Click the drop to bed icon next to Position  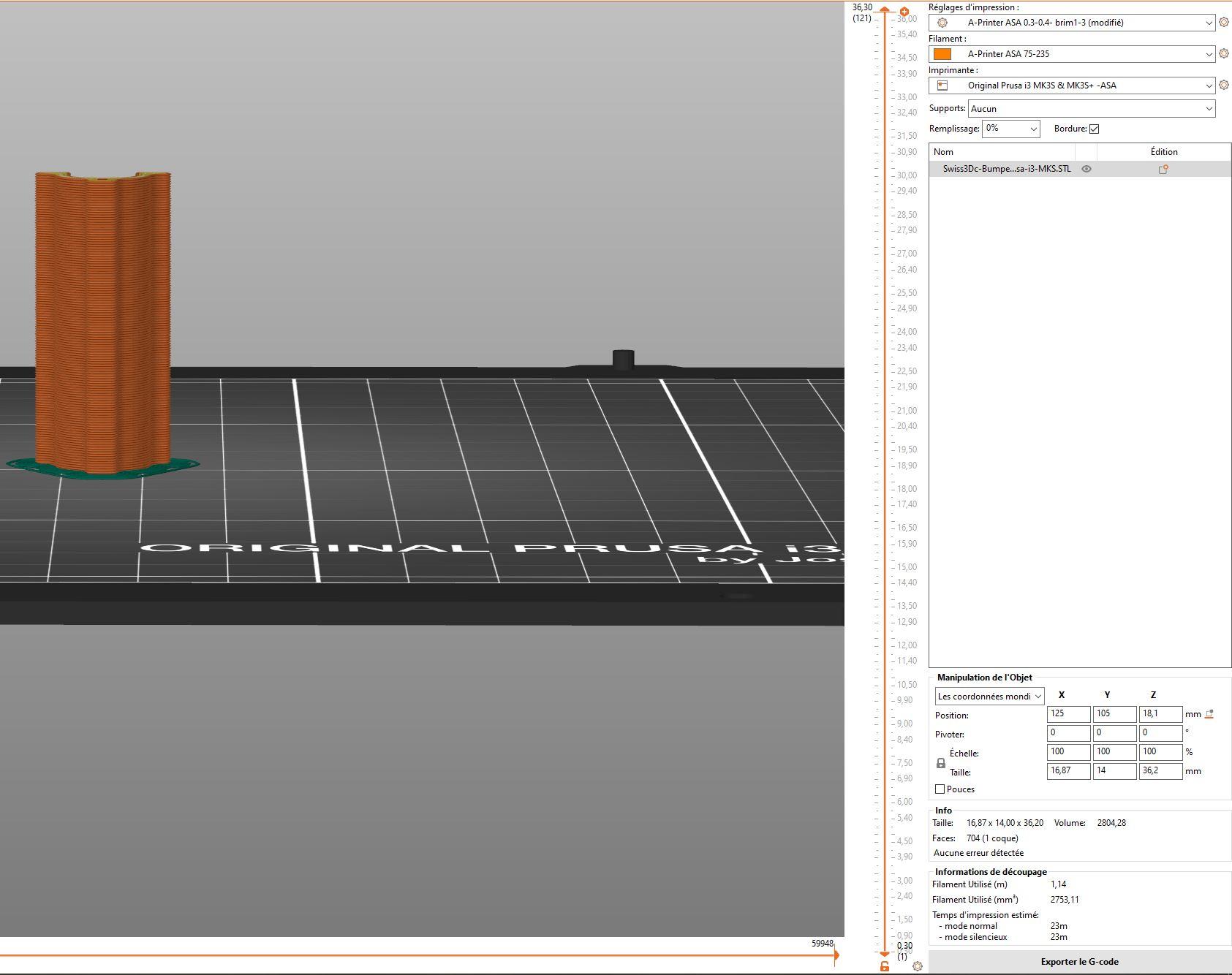click(x=1209, y=714)
